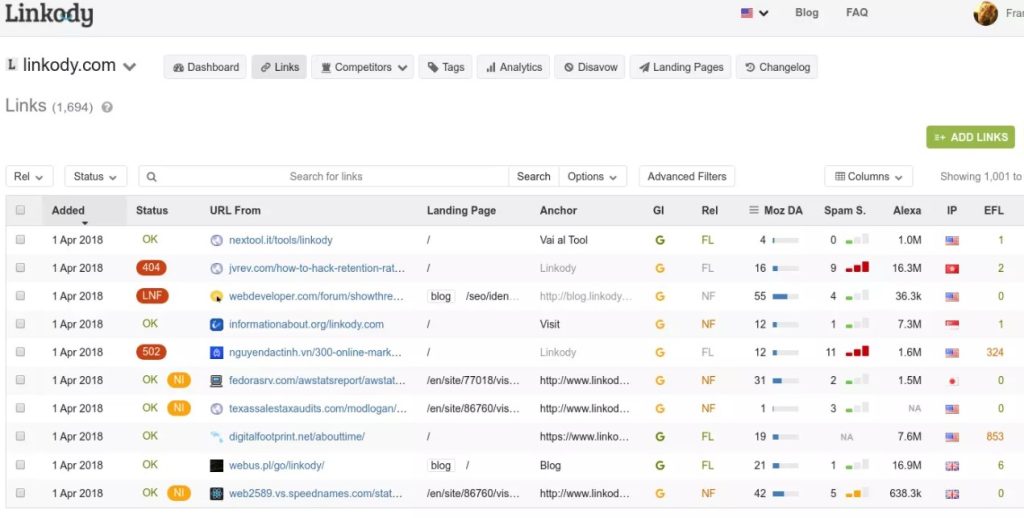The image size is (1024, 518).
Task: Click the Google index G icon for digitalfootprint.net
Action: [660, 436]
